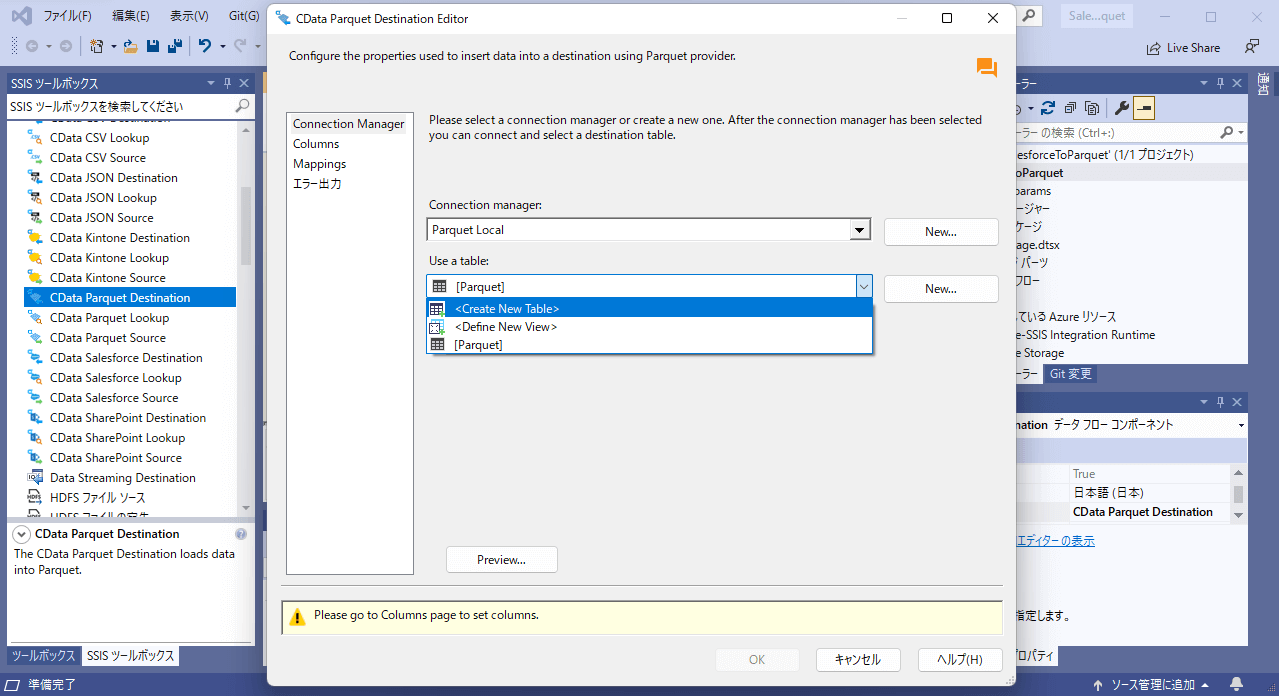Select CData Salesforce Source in toolbox
1279x696 pixels.
114,398
